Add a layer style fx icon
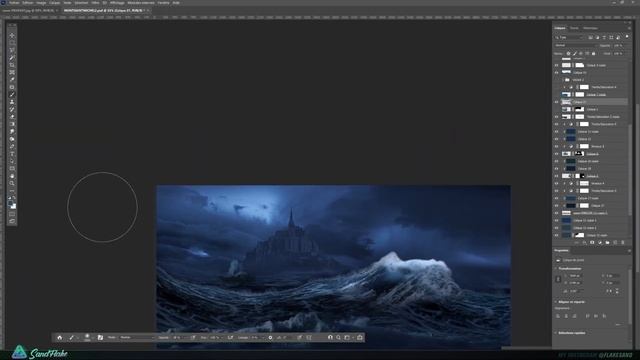 coord(584,242)
